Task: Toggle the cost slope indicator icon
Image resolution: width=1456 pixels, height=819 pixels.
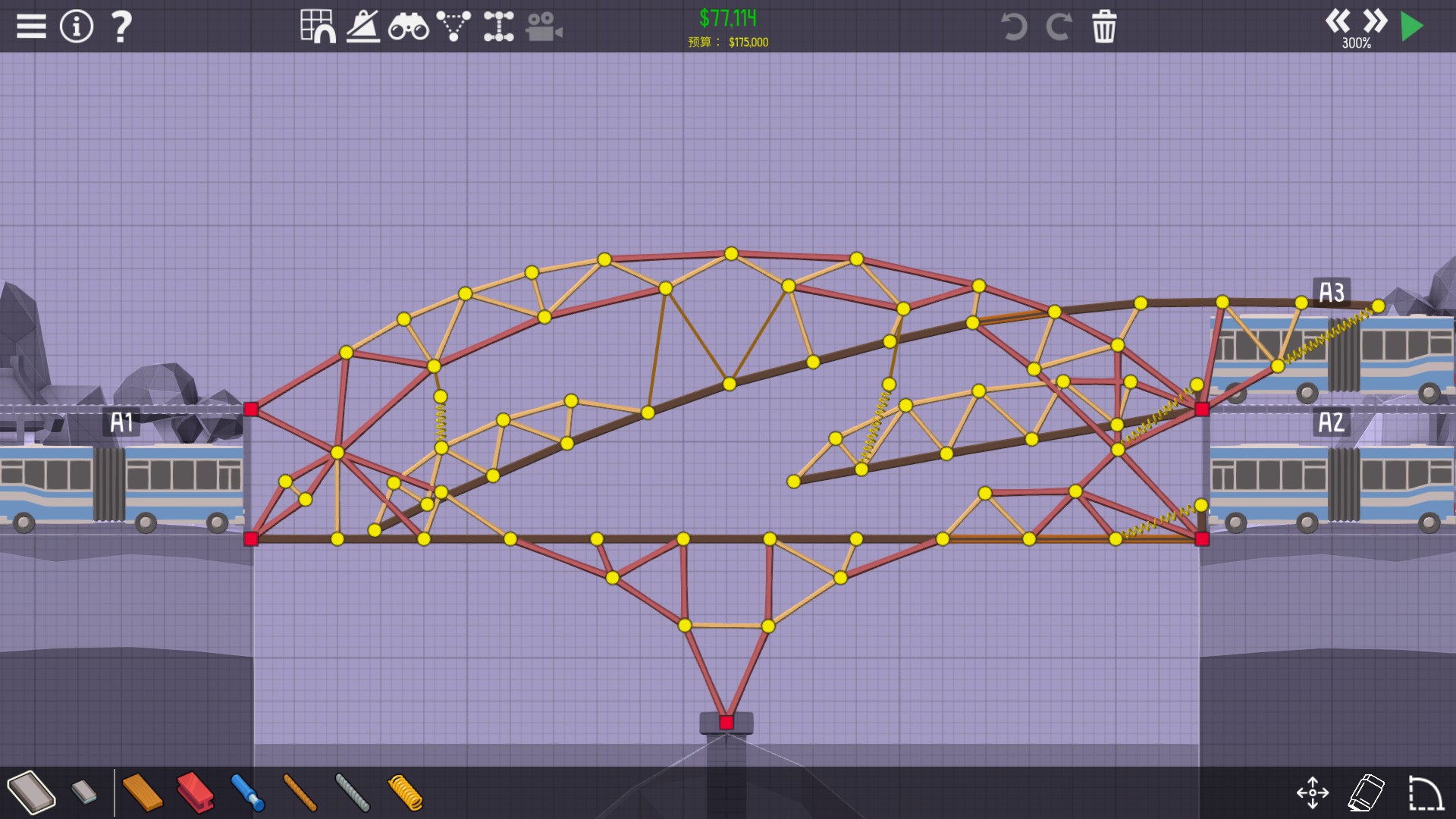Action: click(x=363, y=27)
